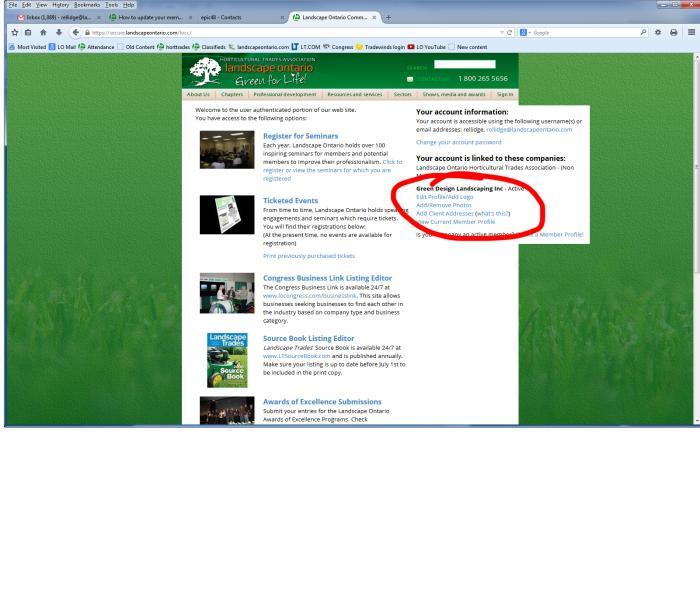Open the Add/Remove Photos link
700x612 pixels.
[443, 205]
